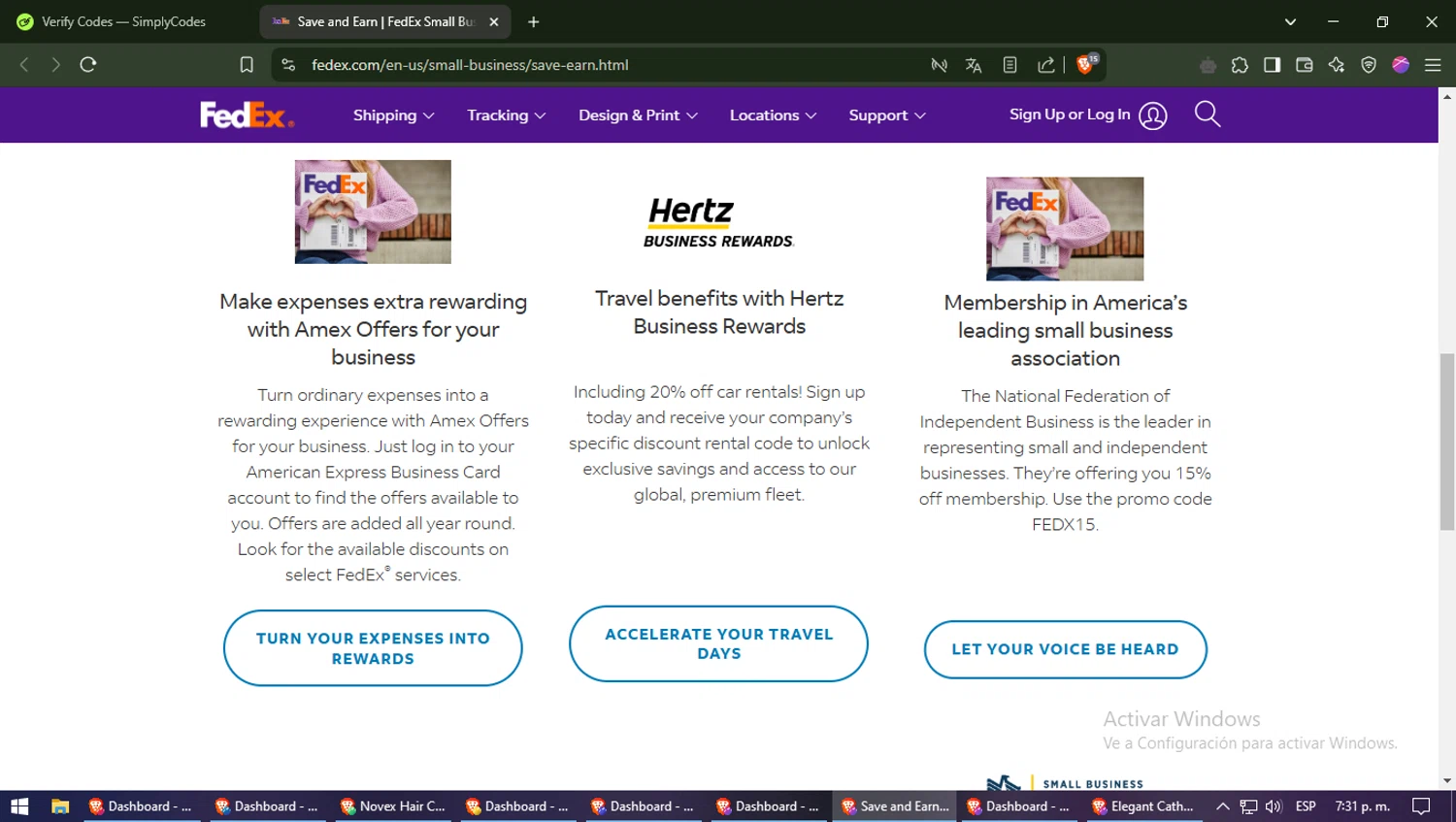Click the scrollbar down arrow

(1447, 780)
